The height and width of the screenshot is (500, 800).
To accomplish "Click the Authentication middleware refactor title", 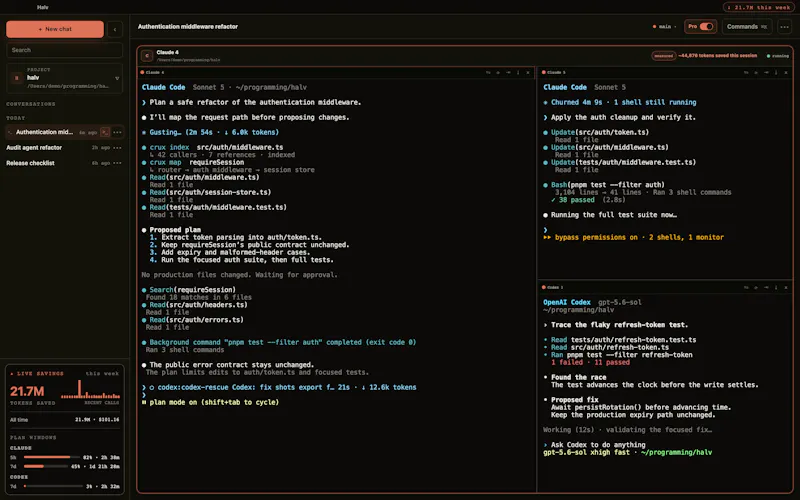I will [188, 27].
